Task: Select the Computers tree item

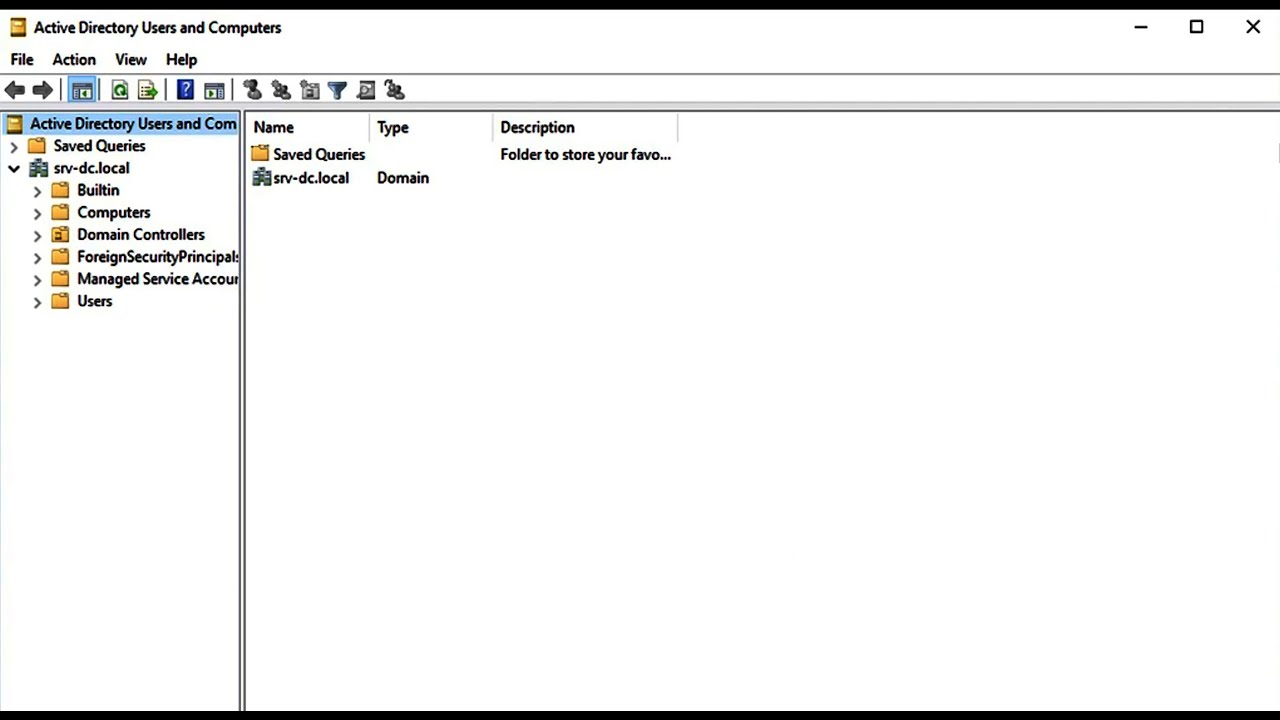Action: point(113,212)
